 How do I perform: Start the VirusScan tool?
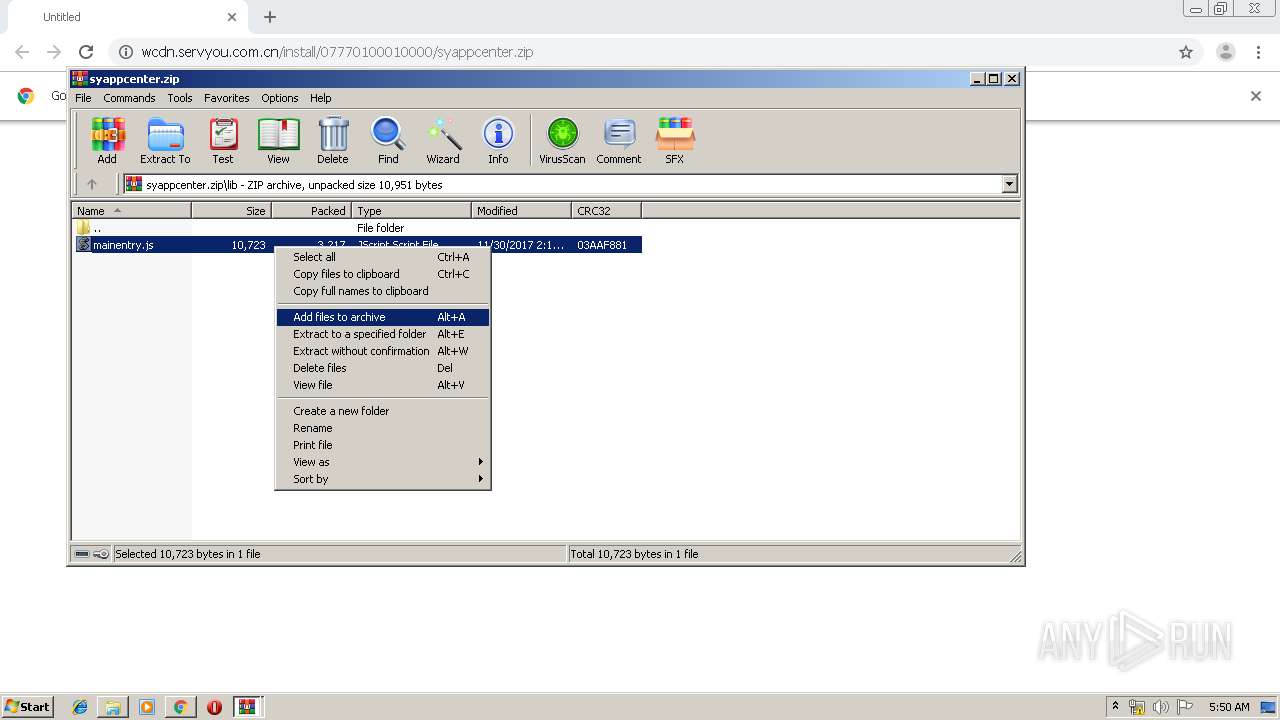tap(562, 140)
